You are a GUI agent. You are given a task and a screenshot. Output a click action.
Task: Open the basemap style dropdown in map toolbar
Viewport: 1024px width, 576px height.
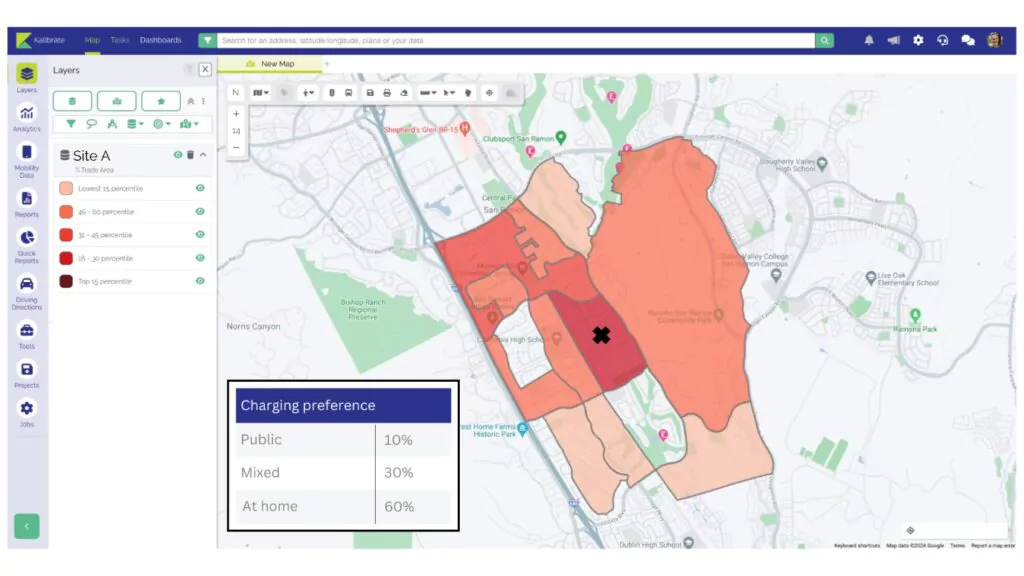pos(261,92)
